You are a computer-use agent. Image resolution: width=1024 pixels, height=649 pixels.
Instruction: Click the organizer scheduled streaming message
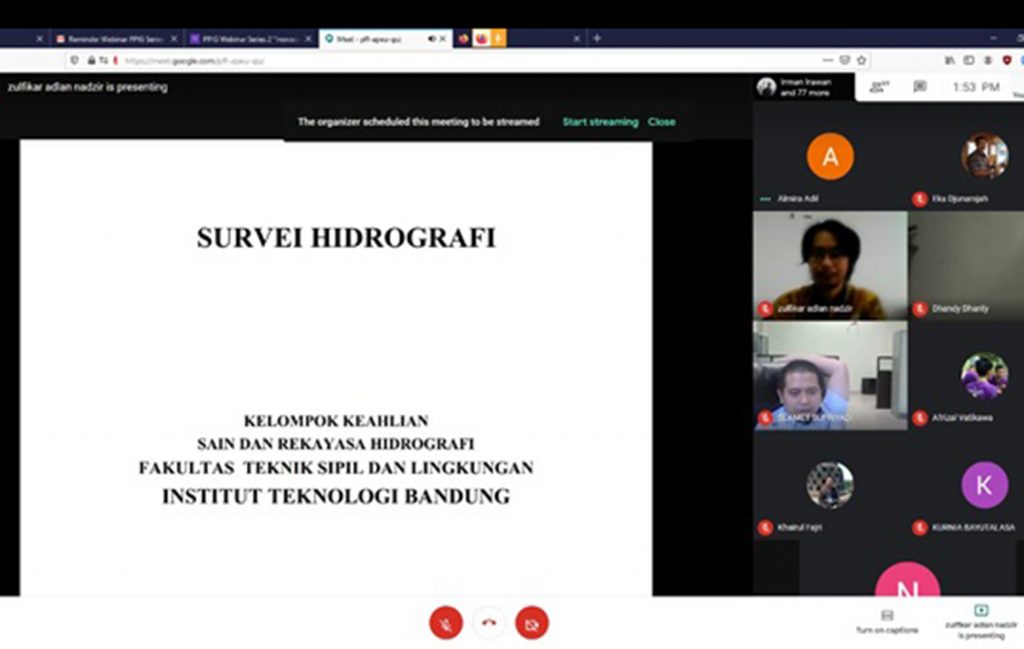[x=419, y=122]
